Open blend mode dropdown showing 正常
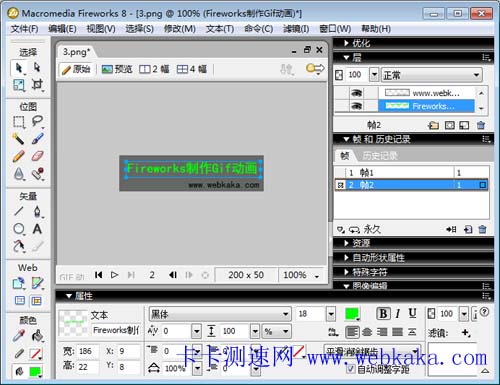 tap(432, 75)
